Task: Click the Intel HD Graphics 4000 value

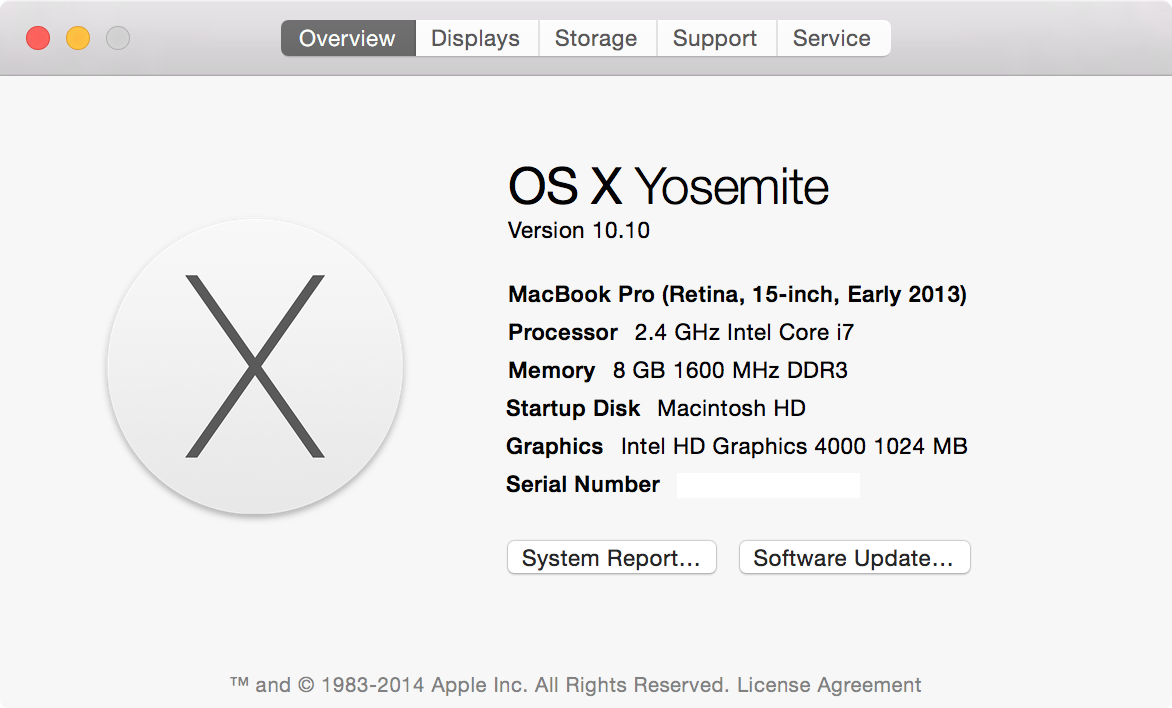Action: 794,446
